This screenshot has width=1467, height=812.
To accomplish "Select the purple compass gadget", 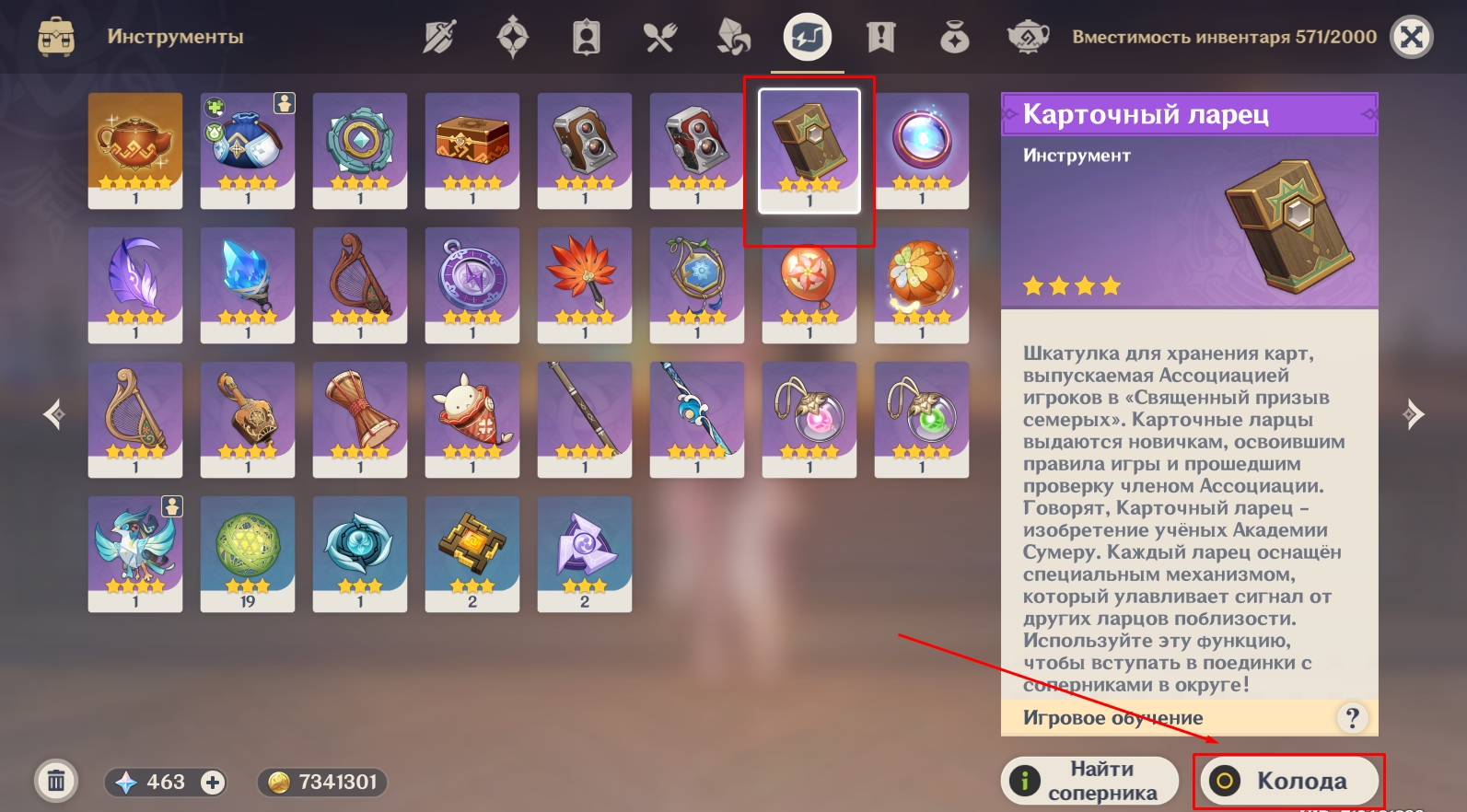I will (x=472, y=285).
